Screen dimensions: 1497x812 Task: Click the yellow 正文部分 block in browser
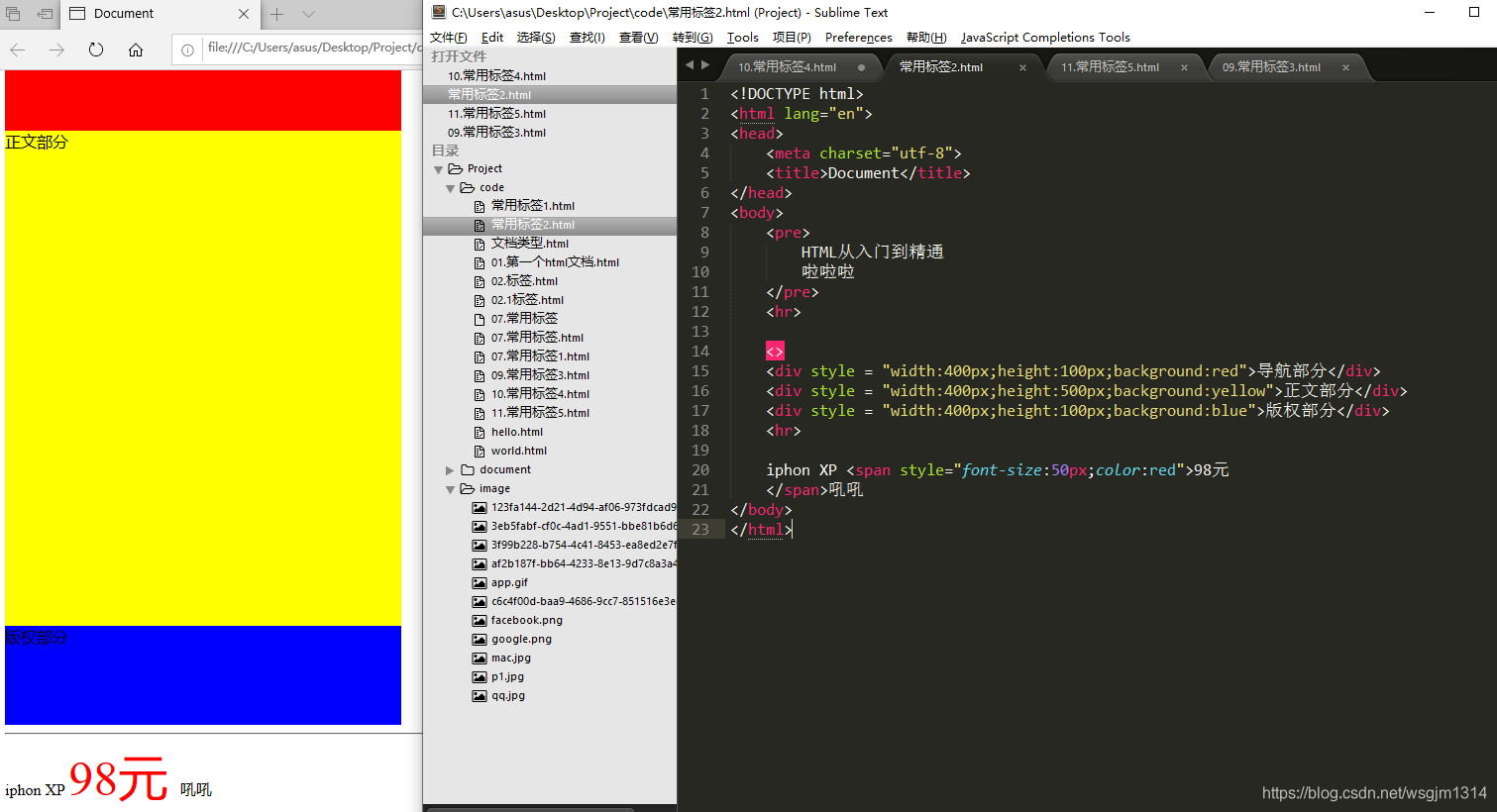point(203,378)
